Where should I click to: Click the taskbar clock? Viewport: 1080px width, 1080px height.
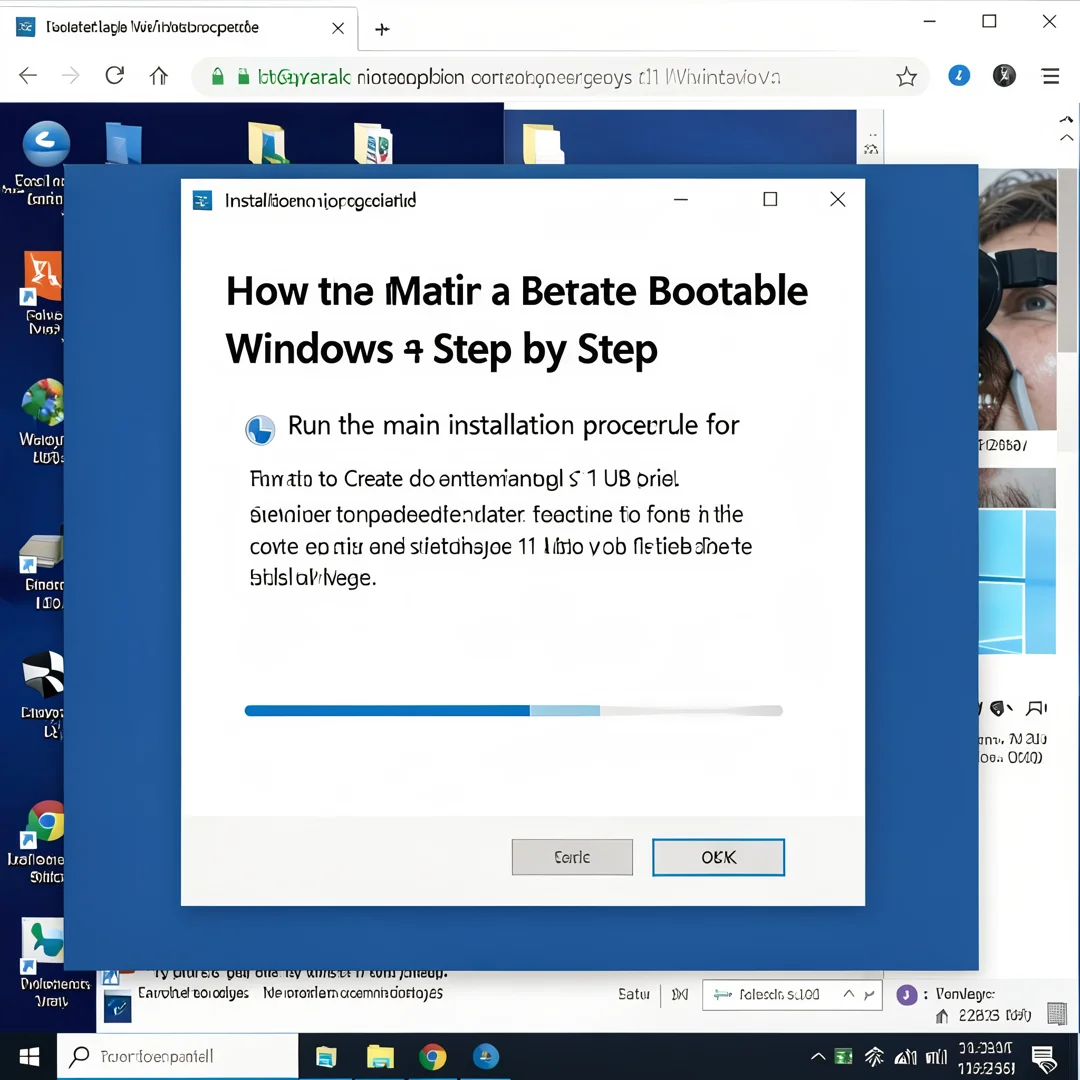pyautogui.click(x=986, y=1057)
